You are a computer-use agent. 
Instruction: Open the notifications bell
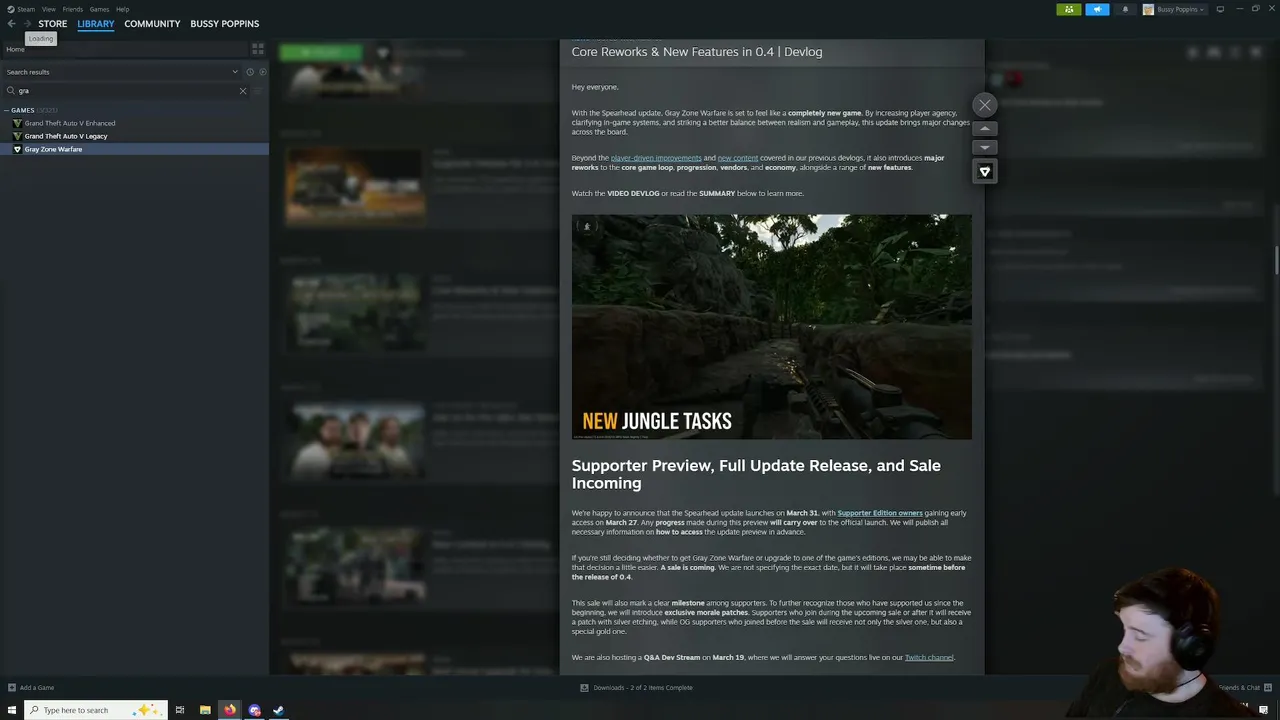tap(1125, 9)
